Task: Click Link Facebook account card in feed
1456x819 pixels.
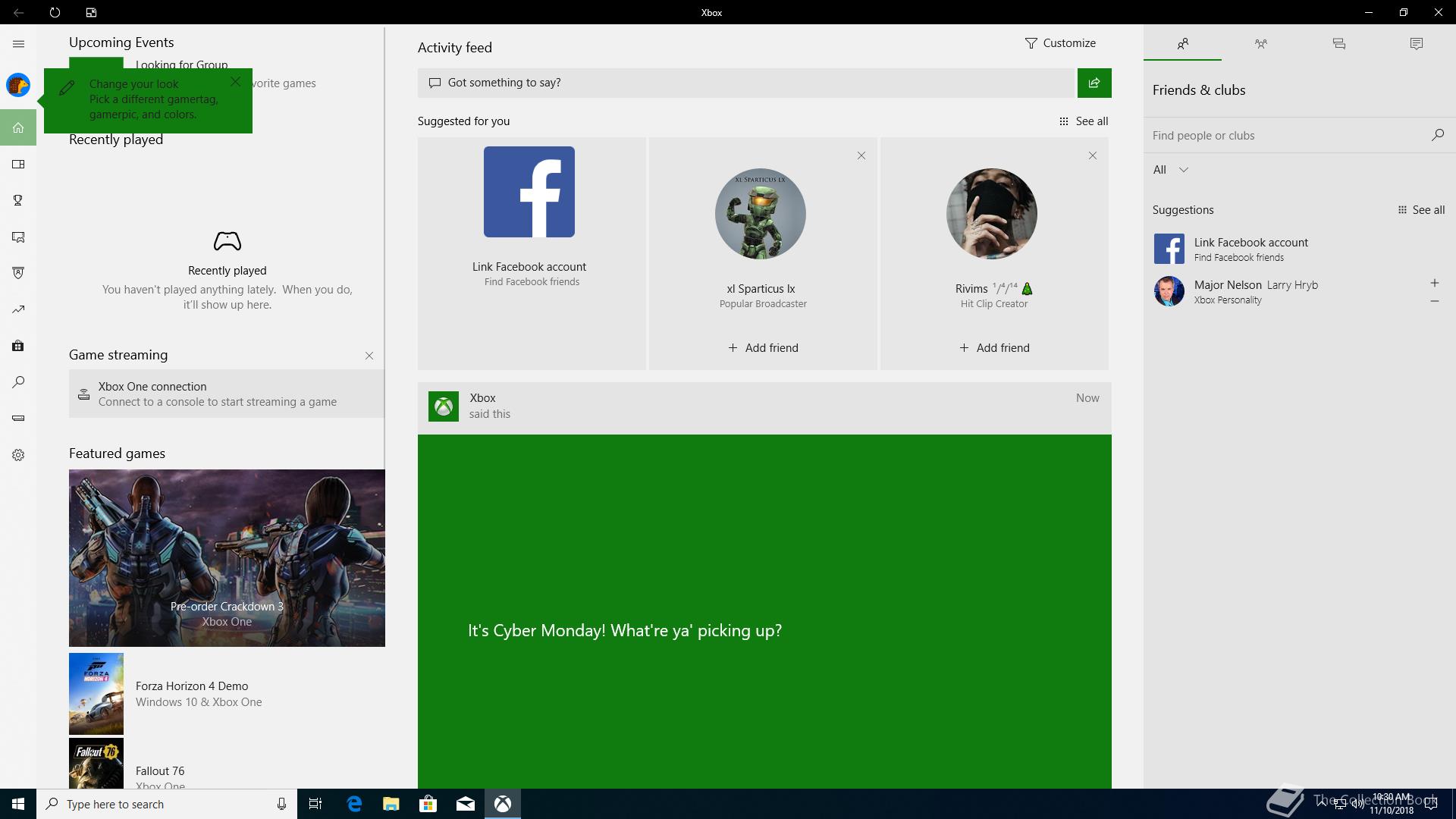Action: click(x=532, y=253)
